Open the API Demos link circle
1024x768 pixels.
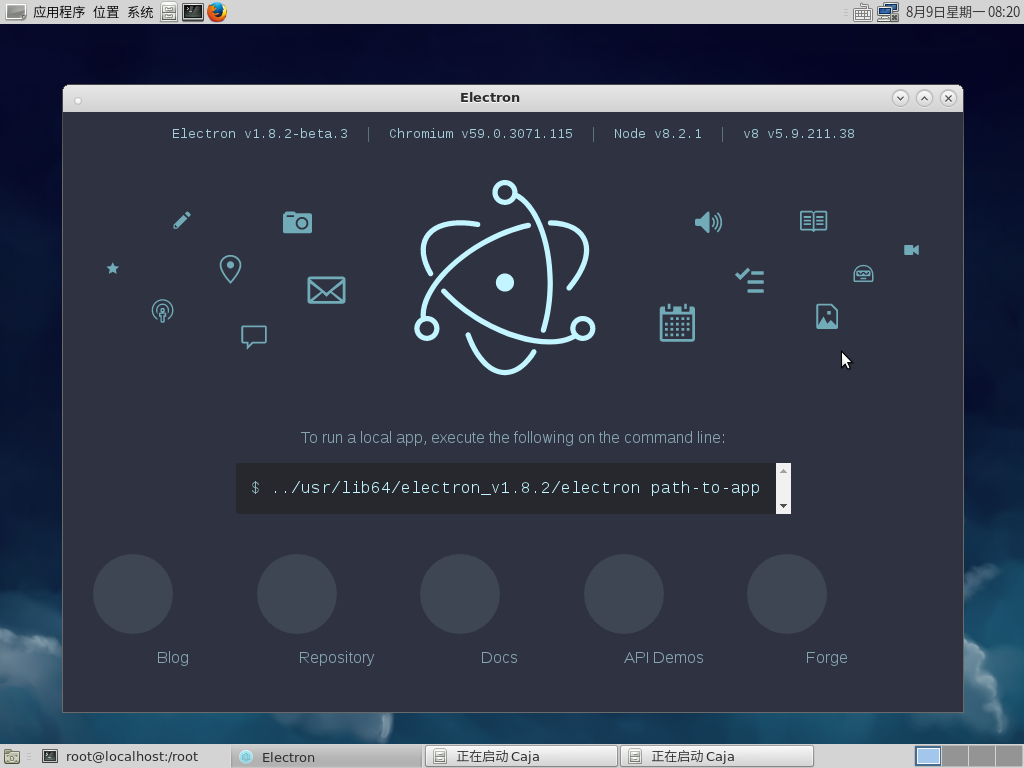tap(624, 594)
